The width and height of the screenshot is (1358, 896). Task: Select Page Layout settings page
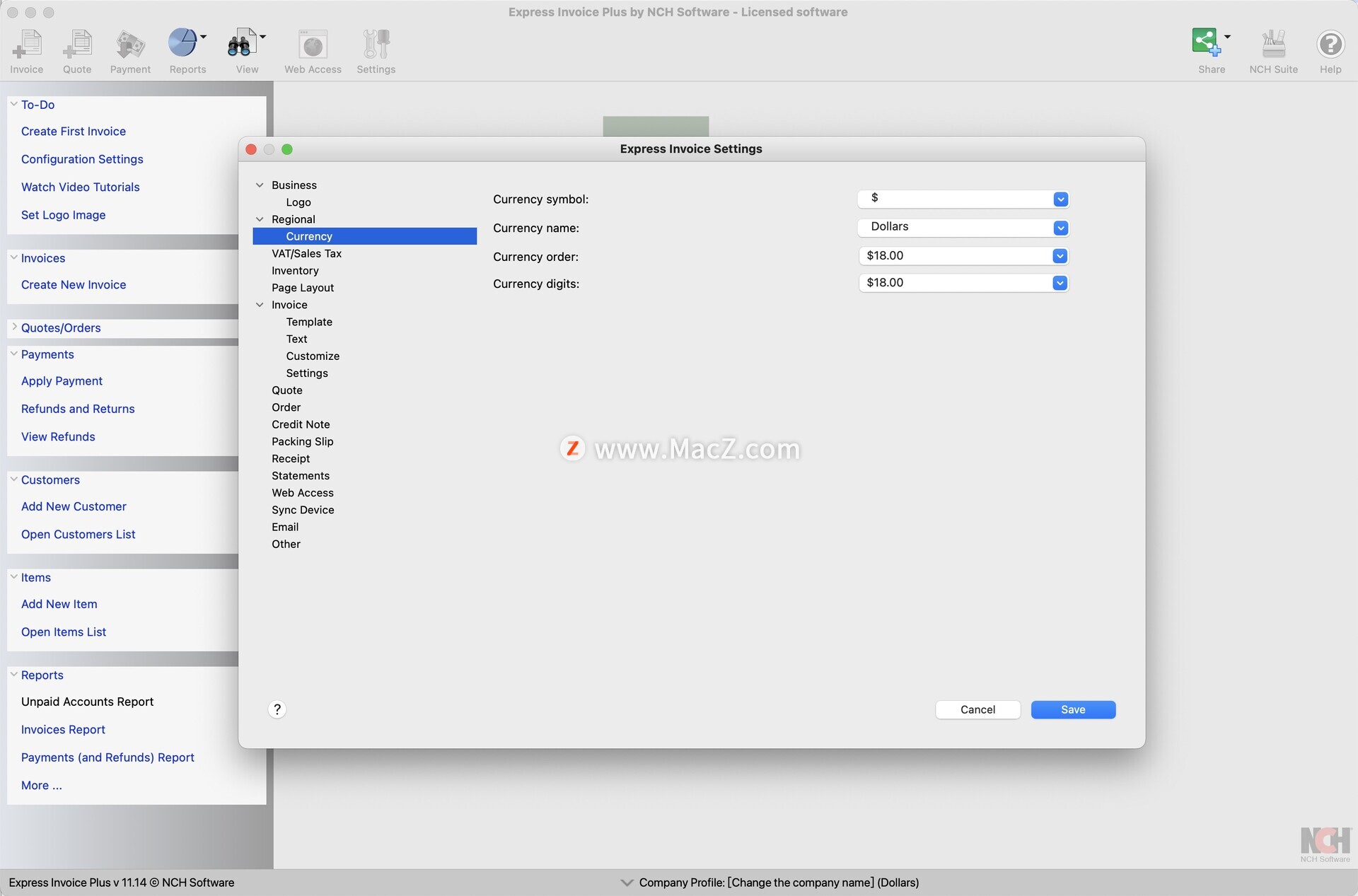point(303,288)
